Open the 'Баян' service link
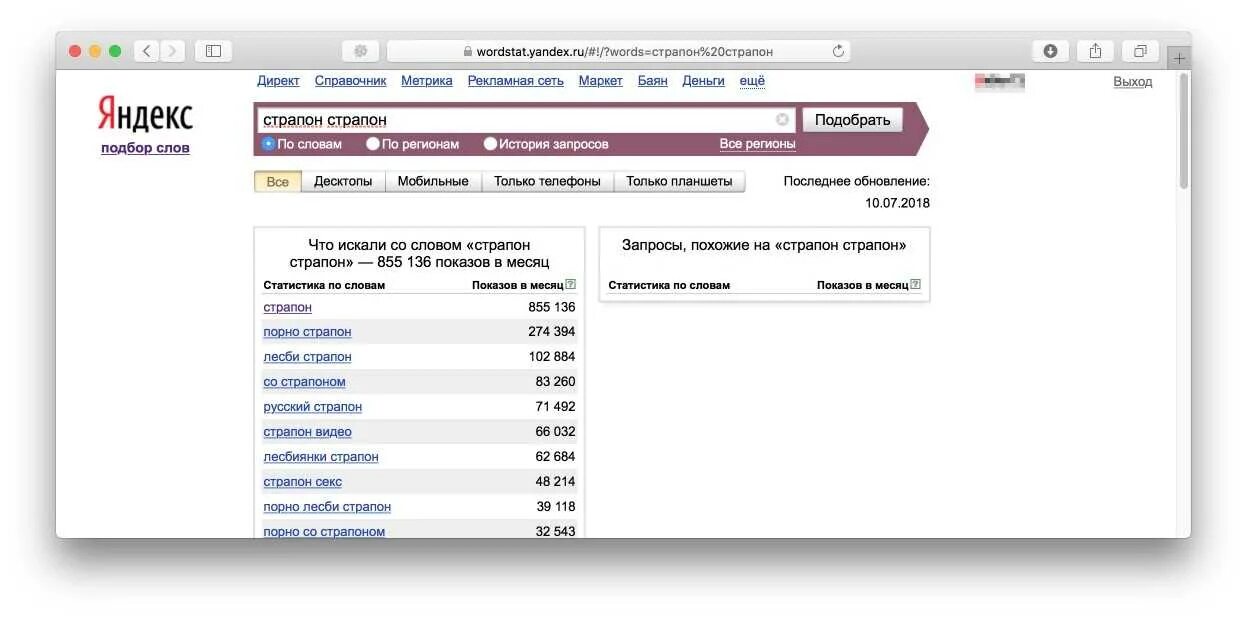The height and width of the screenshot is (618, 1247). click(x=653, y=81)
